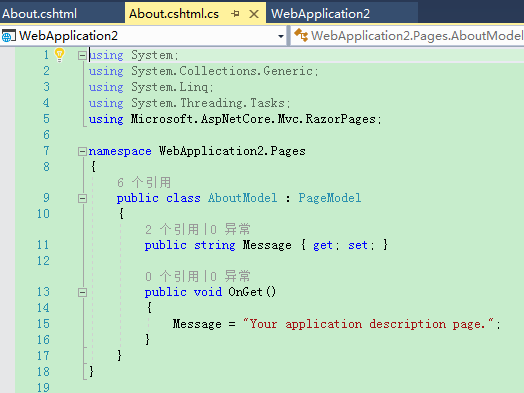Click the Message property name on line 11

267,245
